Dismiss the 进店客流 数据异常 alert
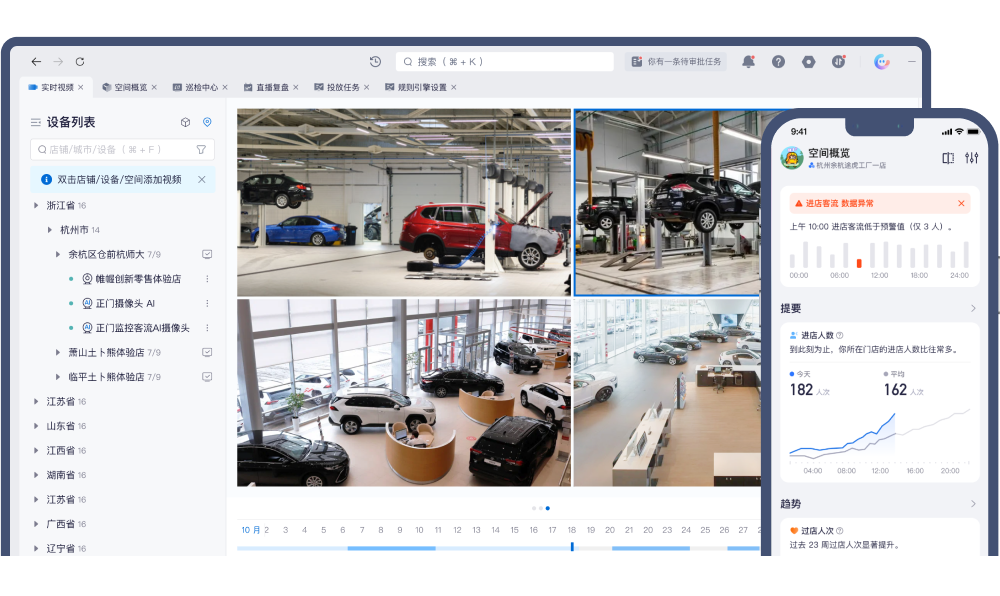1000x596 pixels. pyautogui.click(x=961, y=203)
